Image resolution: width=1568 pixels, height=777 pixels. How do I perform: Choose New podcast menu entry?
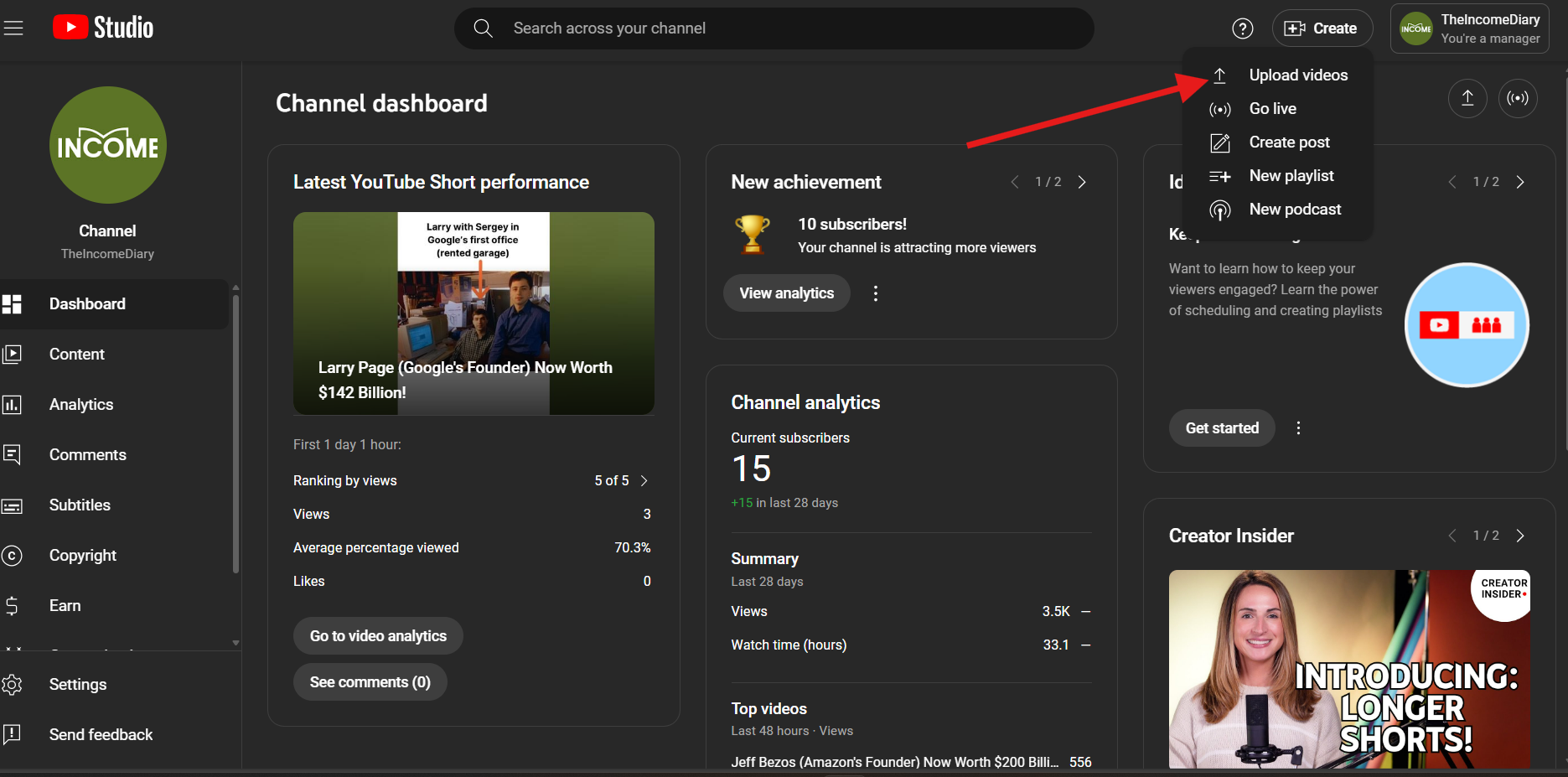(x=1277, y=210)
